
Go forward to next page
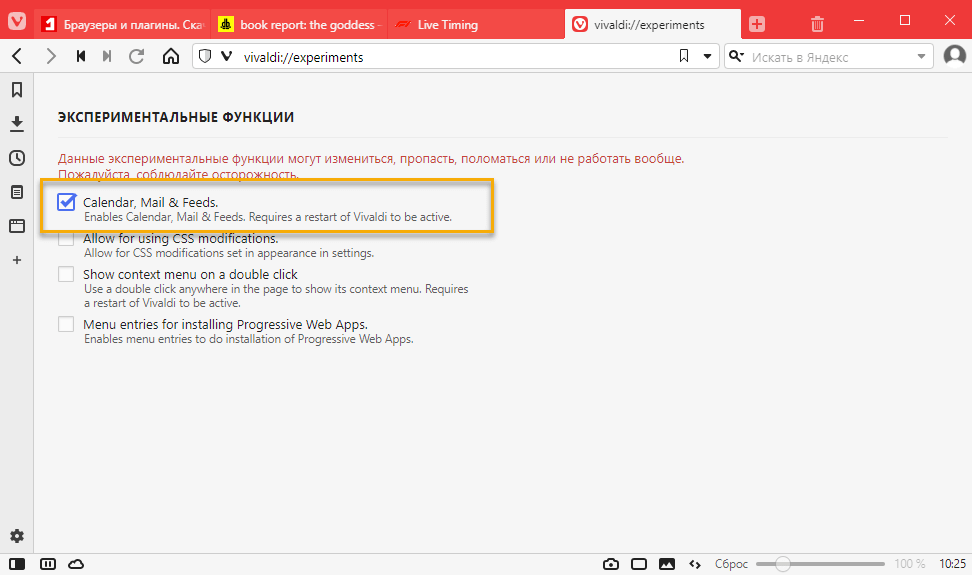pyautogui.click(x=51, y=56)
